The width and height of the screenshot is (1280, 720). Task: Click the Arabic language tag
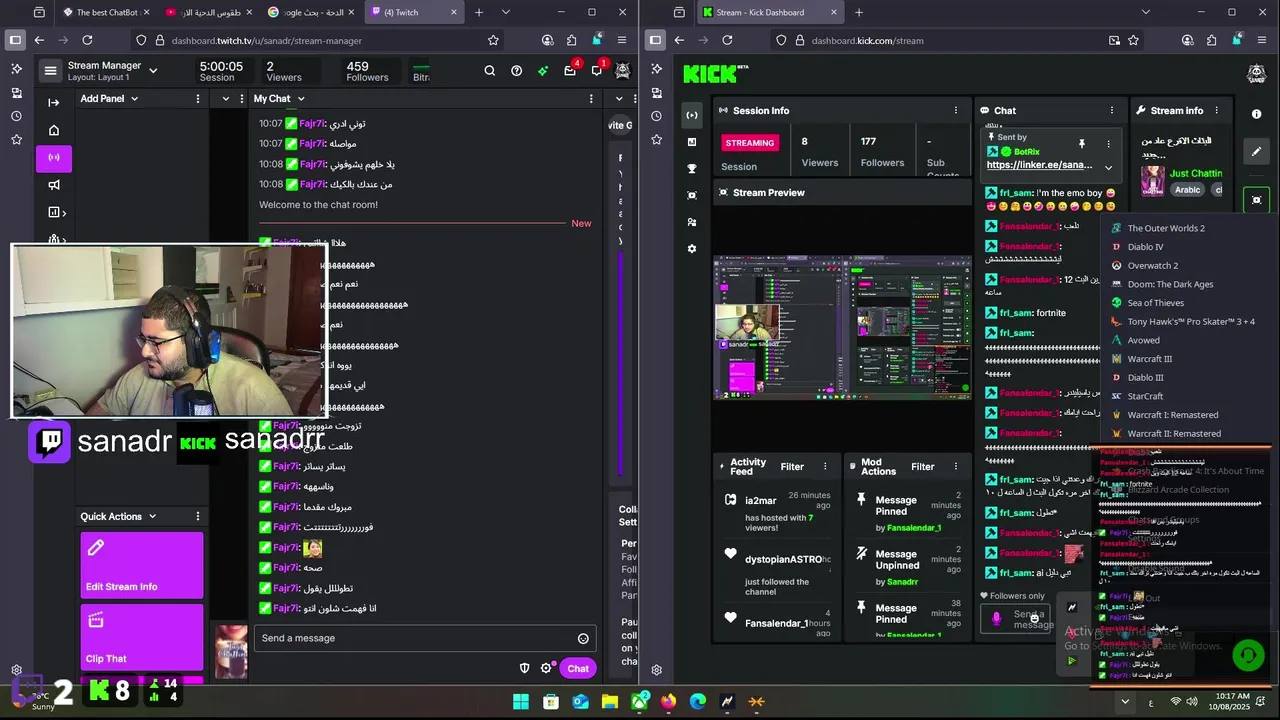coord(1187,190)
